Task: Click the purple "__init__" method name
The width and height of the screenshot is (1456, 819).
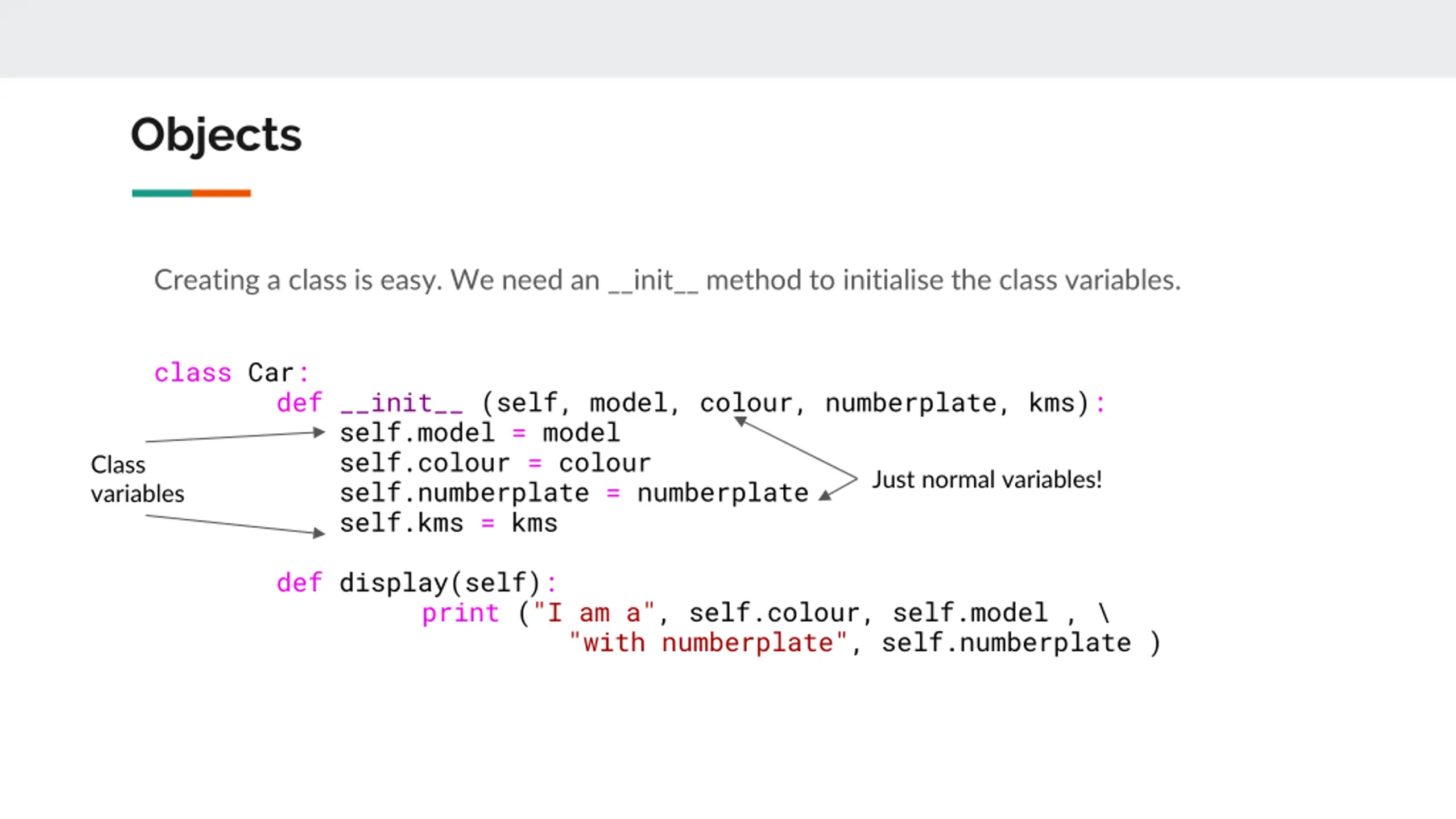Action: tap(402, 403)
